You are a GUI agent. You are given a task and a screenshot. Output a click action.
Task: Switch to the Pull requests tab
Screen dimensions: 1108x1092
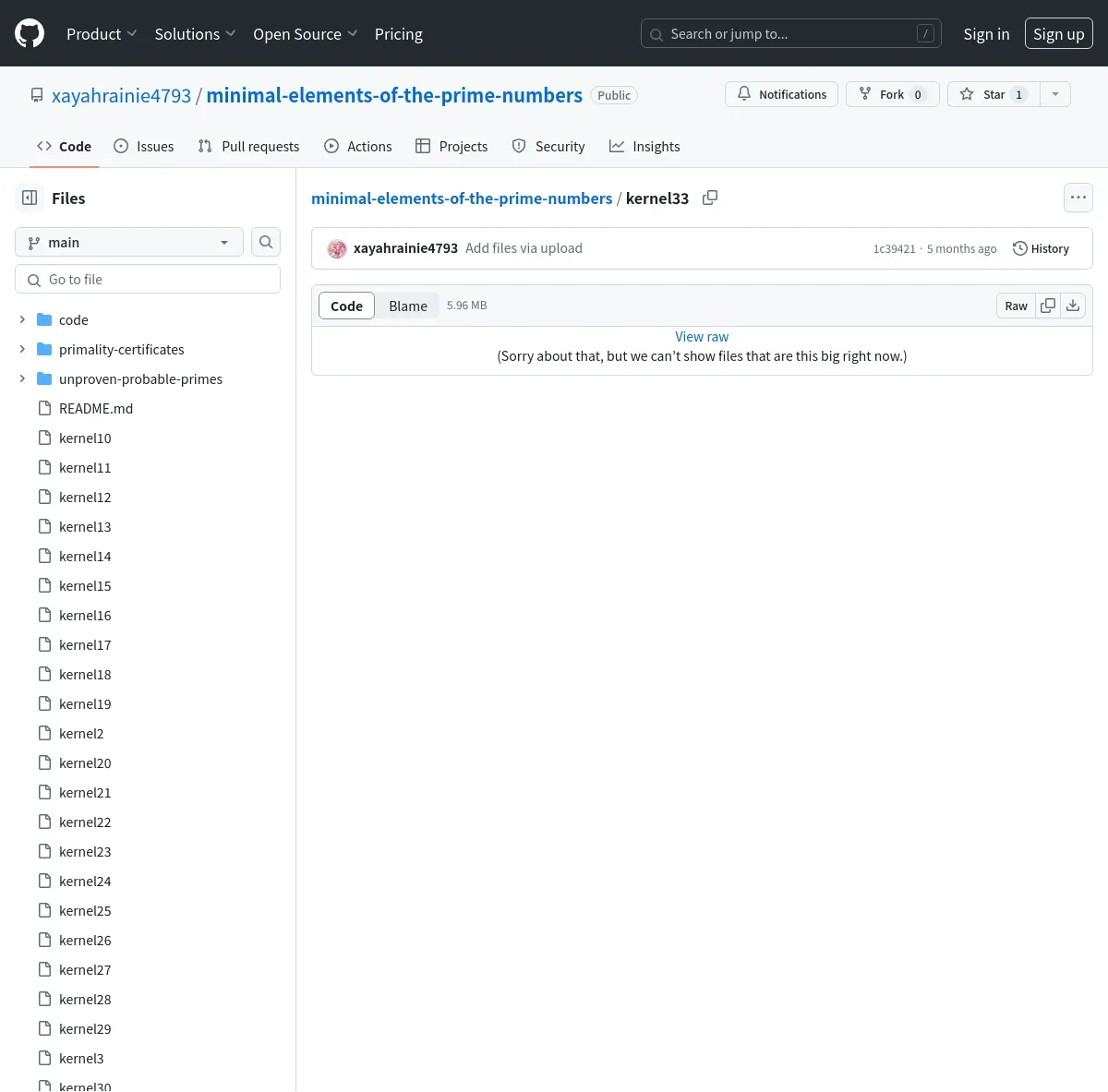pos(249,146)
